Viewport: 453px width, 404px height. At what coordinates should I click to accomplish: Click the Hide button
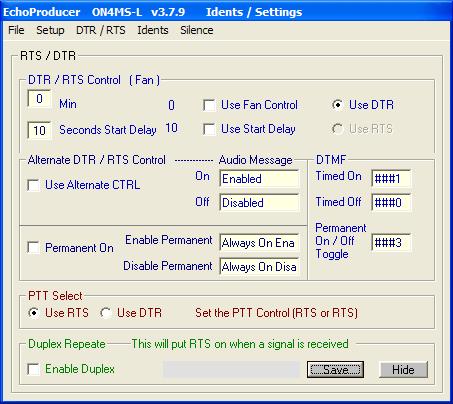pyautogui.click(x=403, y=370)
